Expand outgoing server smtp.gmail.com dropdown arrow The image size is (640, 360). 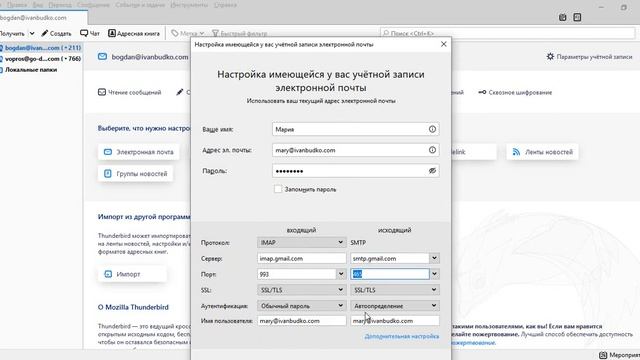pos(434,258)
